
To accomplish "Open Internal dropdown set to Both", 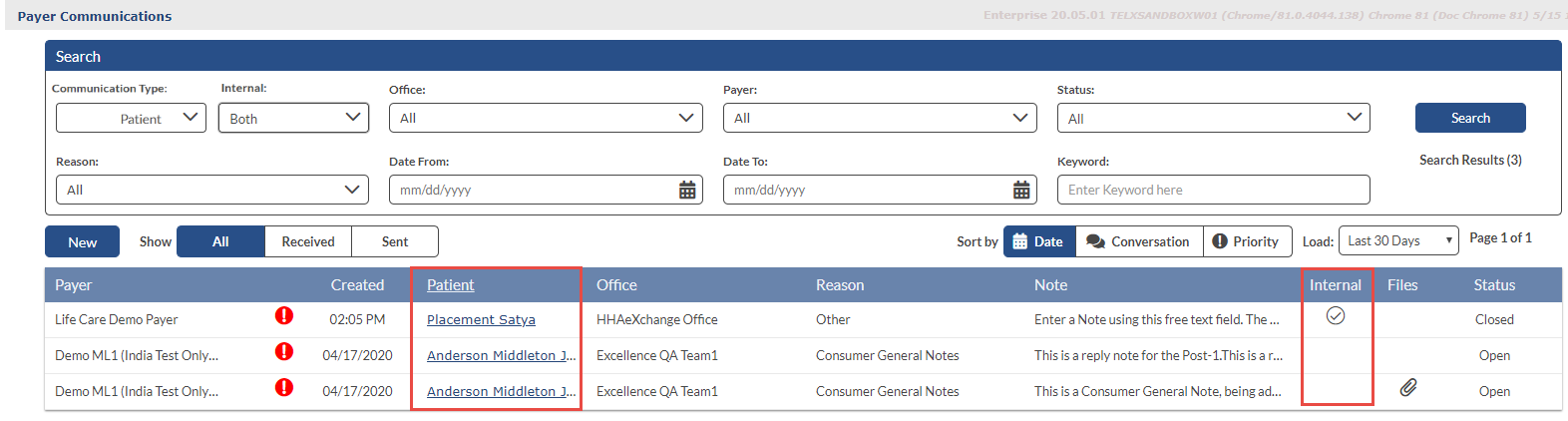I will click(294, 118).
